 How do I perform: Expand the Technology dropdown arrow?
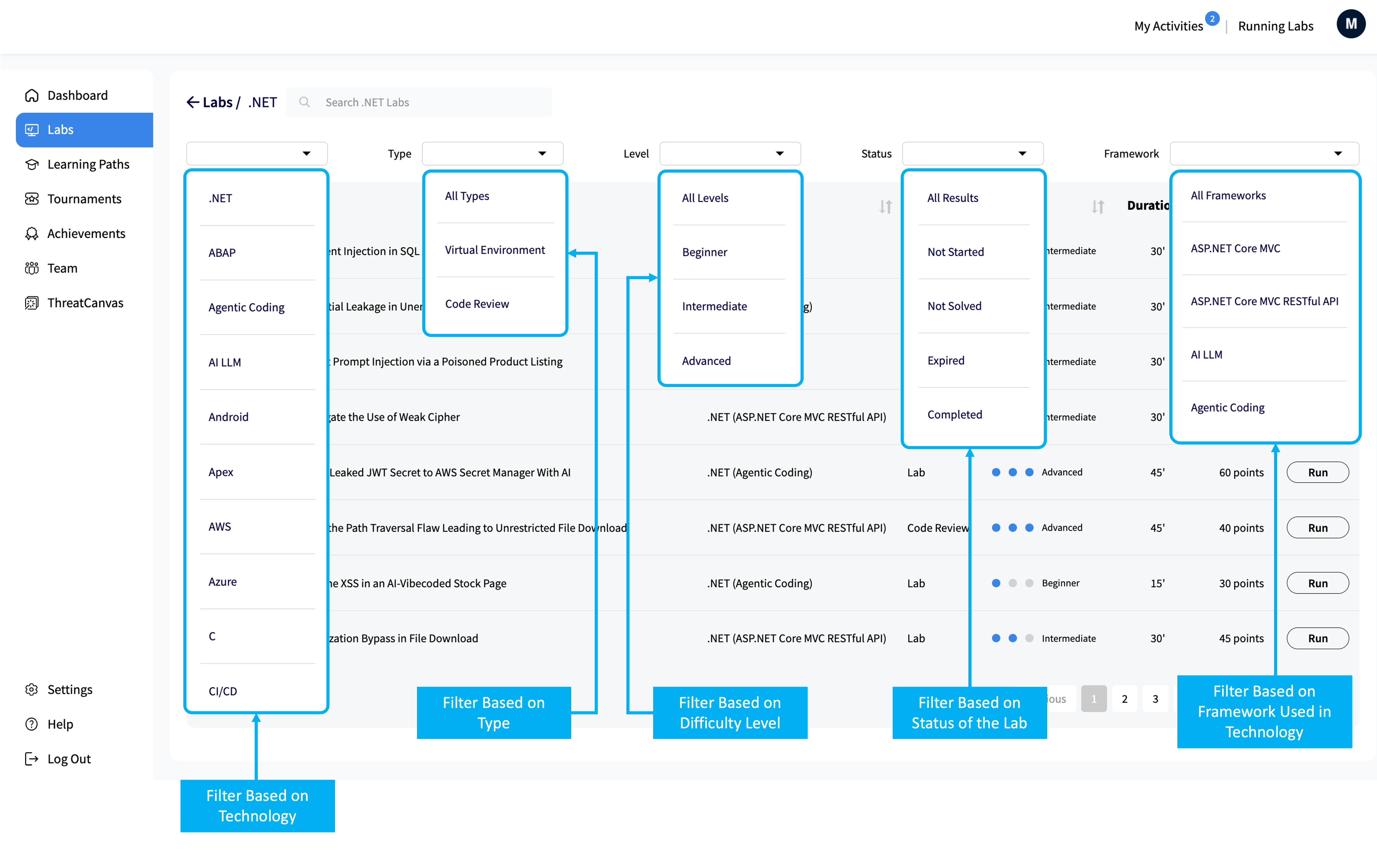click(307, 154)
